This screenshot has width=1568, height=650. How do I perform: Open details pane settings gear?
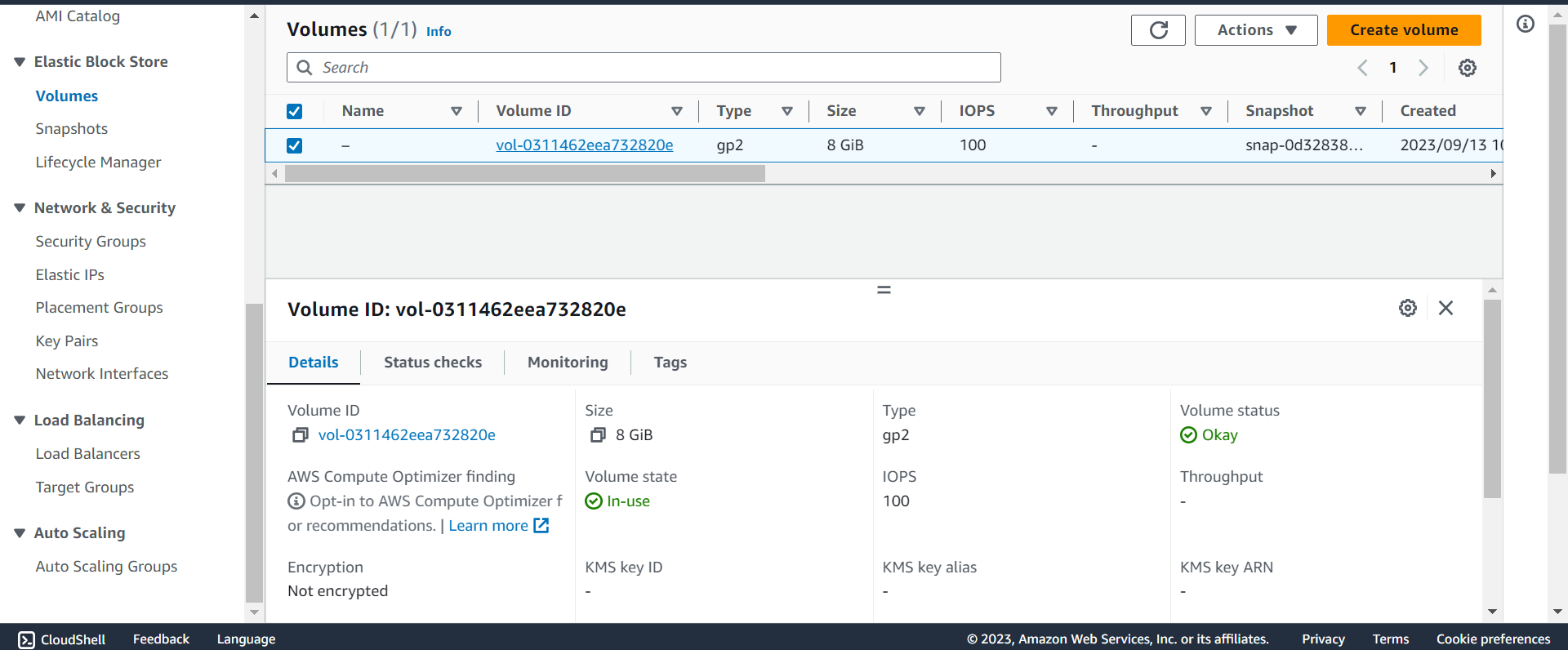tap(1408, 308)
